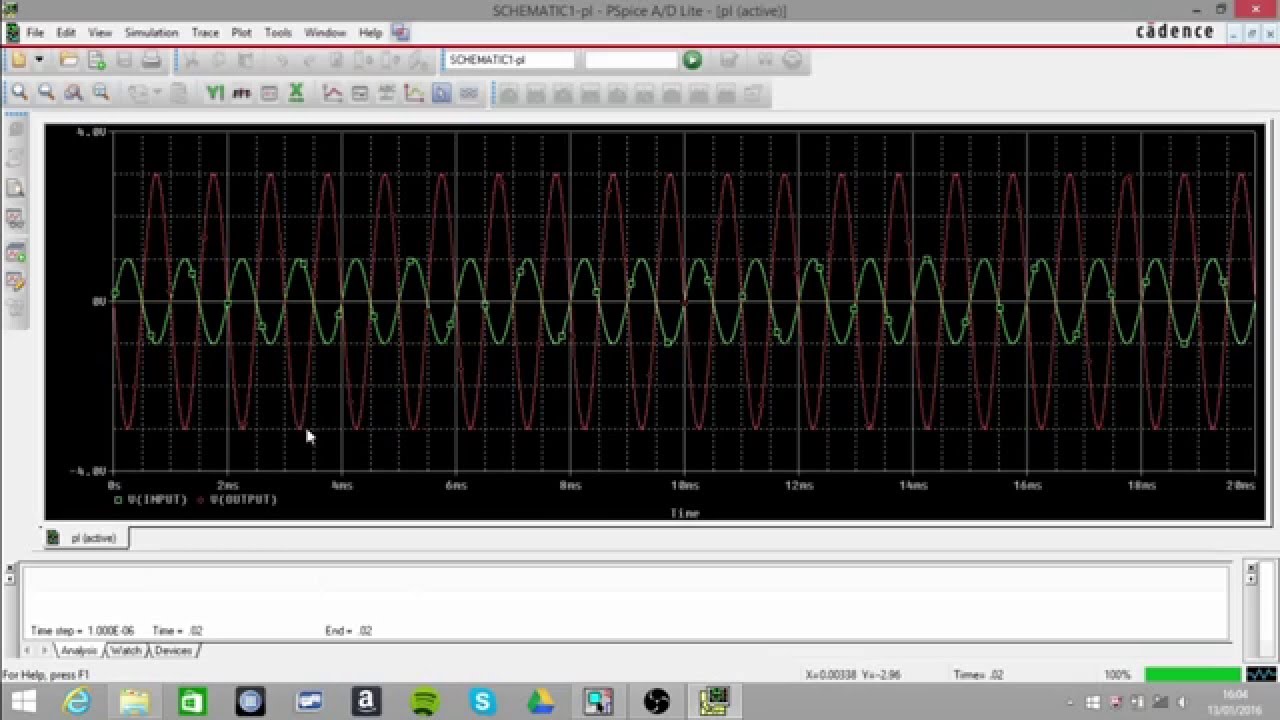
Task: Open Internet Explorer from the taskbar
Action: point(78,702)
